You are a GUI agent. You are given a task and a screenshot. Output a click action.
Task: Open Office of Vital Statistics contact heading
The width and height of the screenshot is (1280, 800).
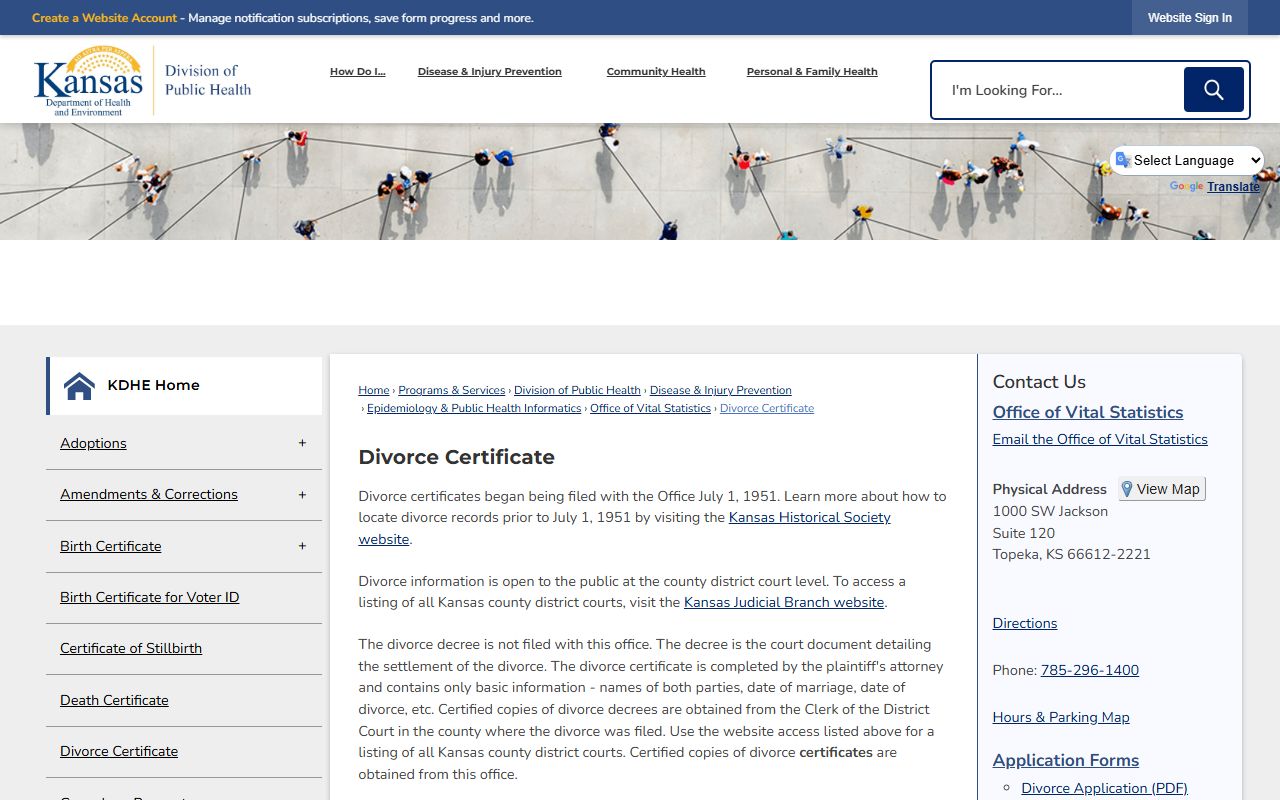pyautogui.click(x=1087, y=412)
